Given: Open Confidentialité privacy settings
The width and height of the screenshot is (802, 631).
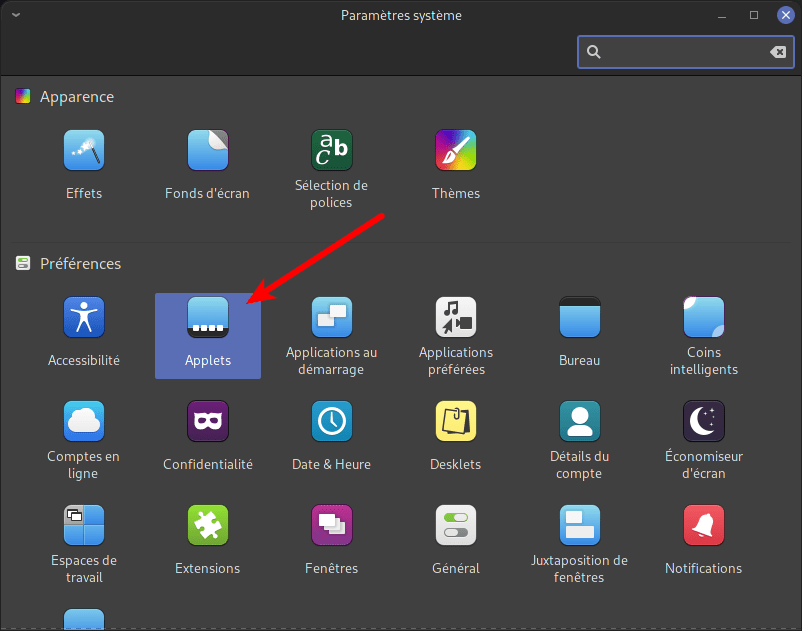Looking at the screenshot, I should 208,422.
